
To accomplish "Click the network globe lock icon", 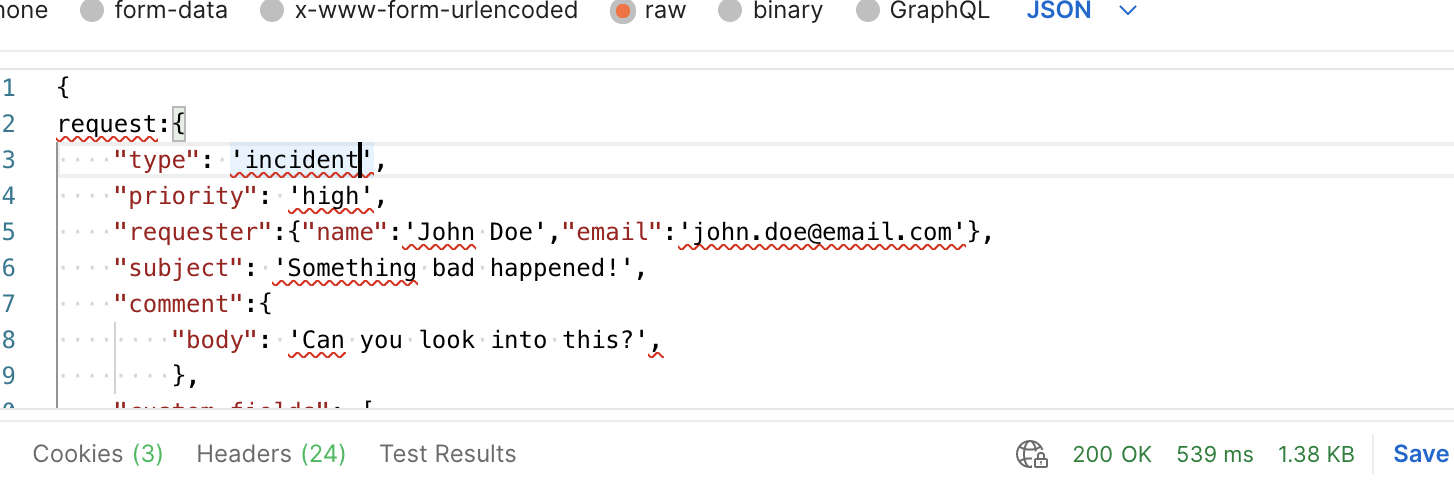I will 1031,455.
